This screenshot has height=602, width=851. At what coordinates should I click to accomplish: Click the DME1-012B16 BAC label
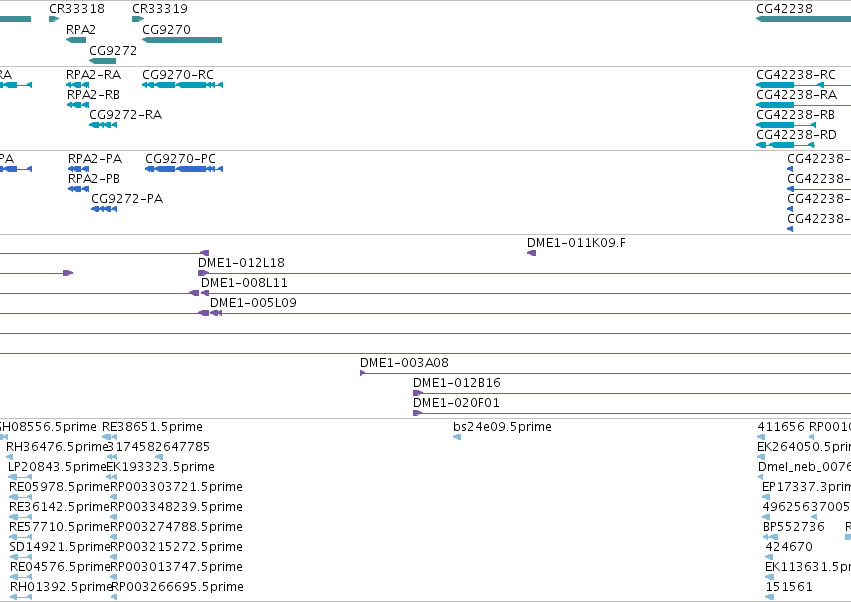coord(457,383)
